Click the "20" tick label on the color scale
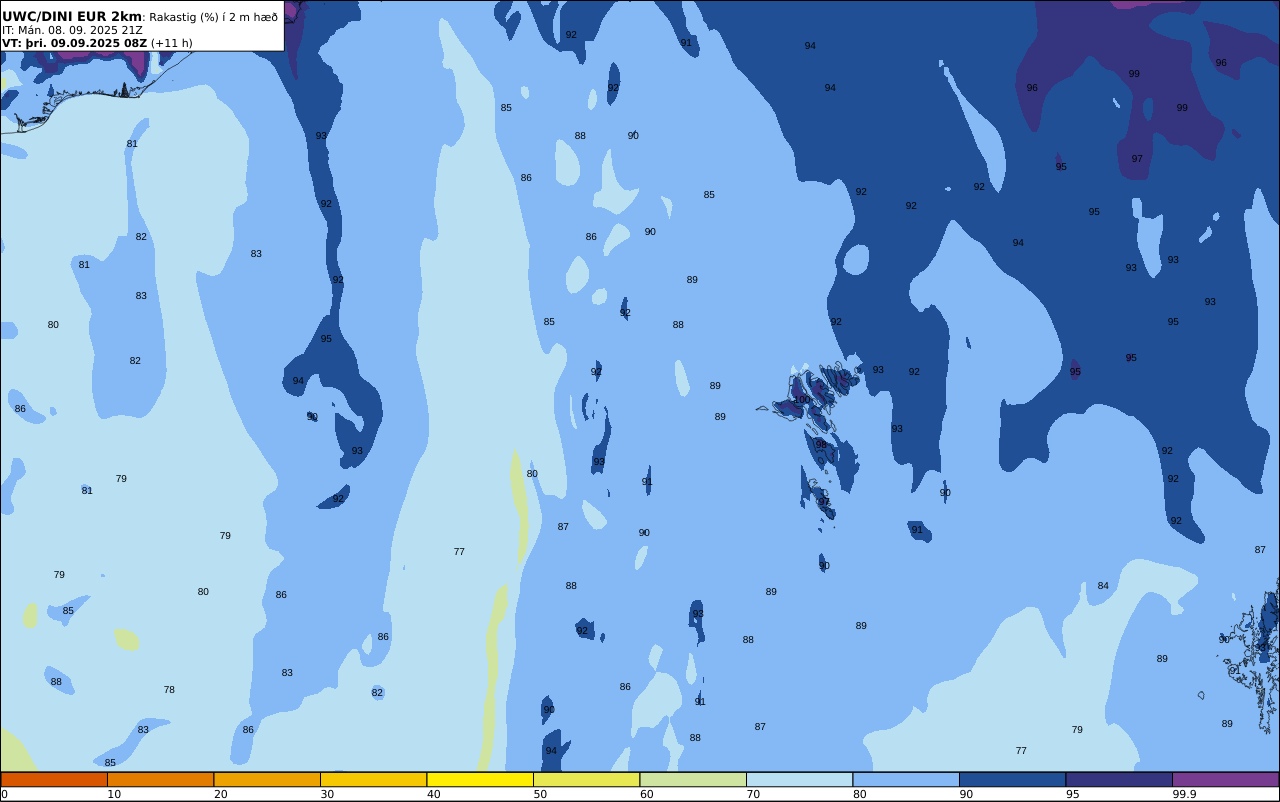This screenshot has height=802, width=1280. tap(221, 794)
